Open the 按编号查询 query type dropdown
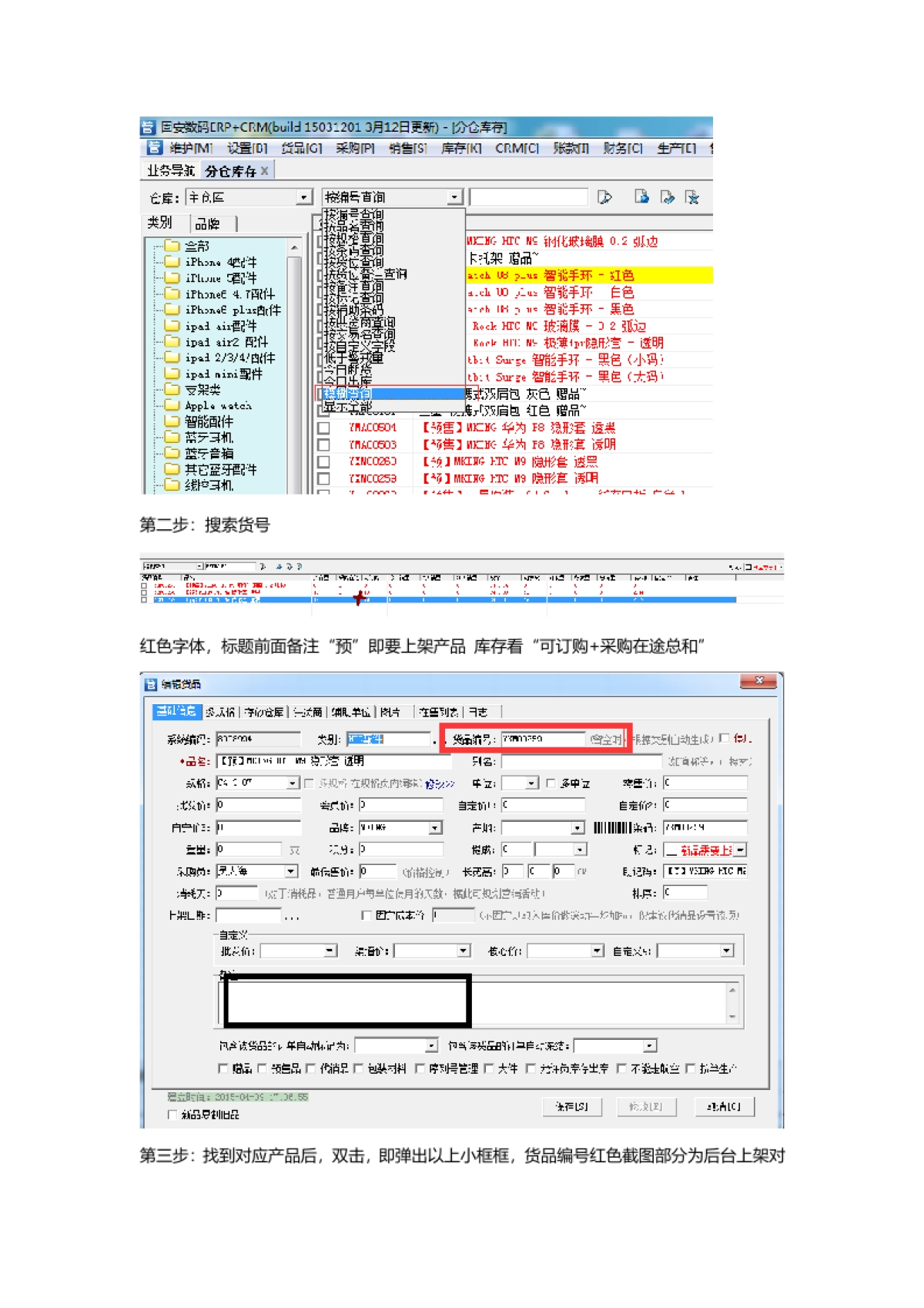 (455, 197)
